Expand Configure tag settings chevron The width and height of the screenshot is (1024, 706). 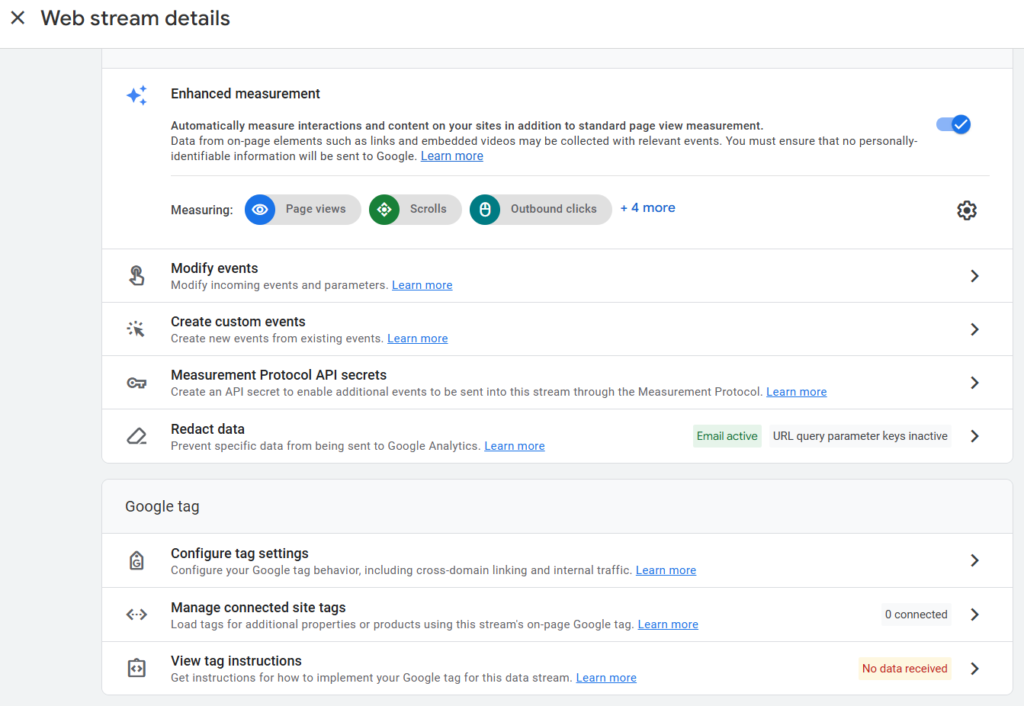click(x=974, y=560)
